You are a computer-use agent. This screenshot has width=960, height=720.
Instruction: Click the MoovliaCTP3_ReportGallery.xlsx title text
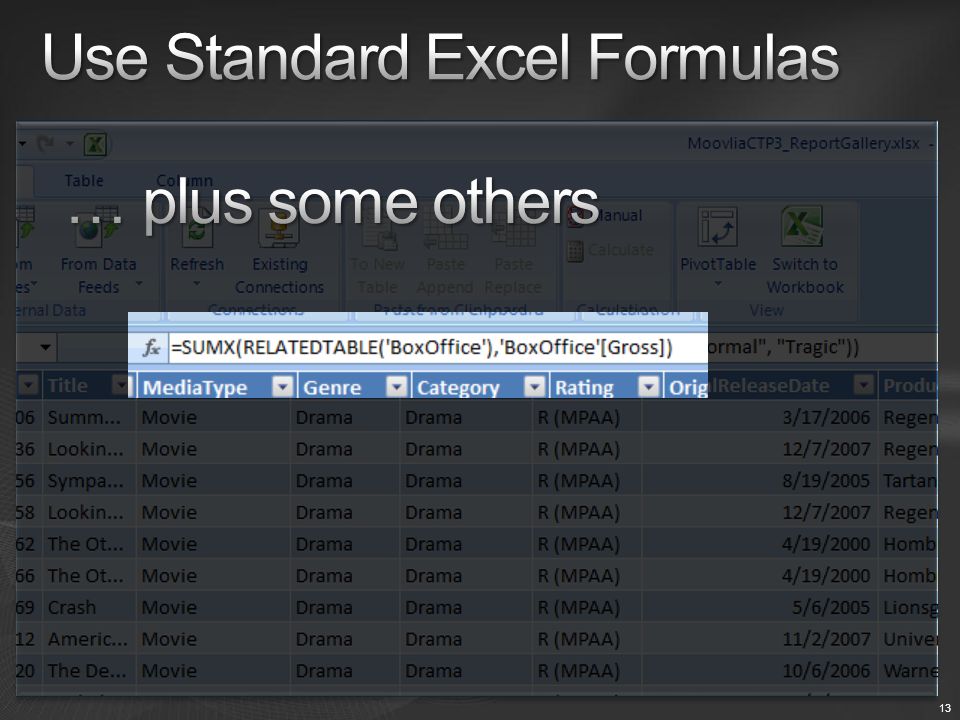point(803,144)
